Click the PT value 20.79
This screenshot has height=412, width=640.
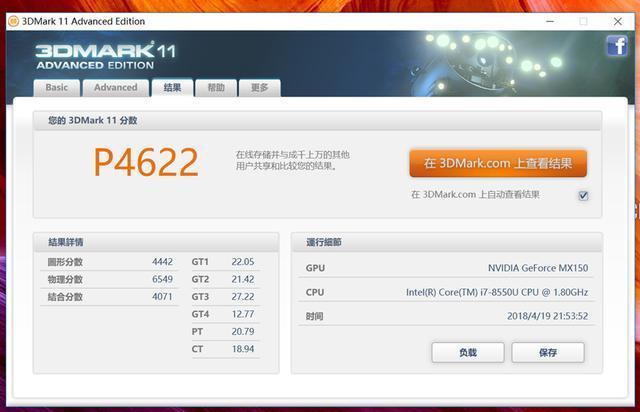243,332
